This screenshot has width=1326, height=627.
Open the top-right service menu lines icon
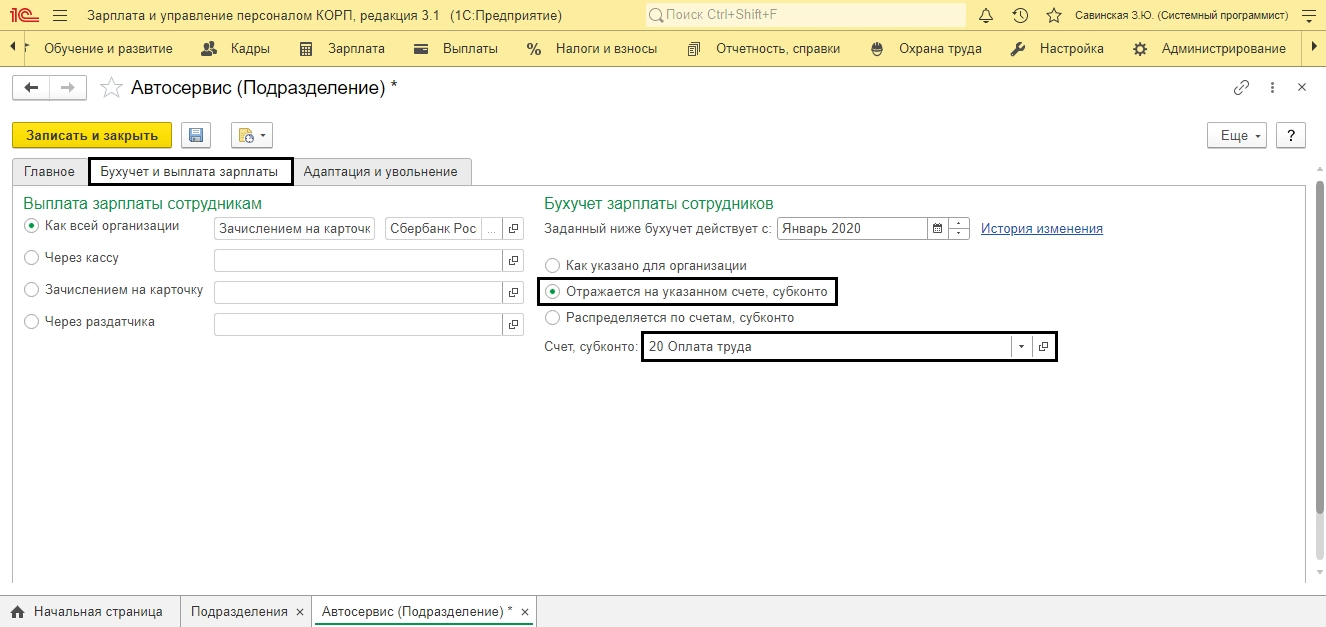[x=1307, y=16]
